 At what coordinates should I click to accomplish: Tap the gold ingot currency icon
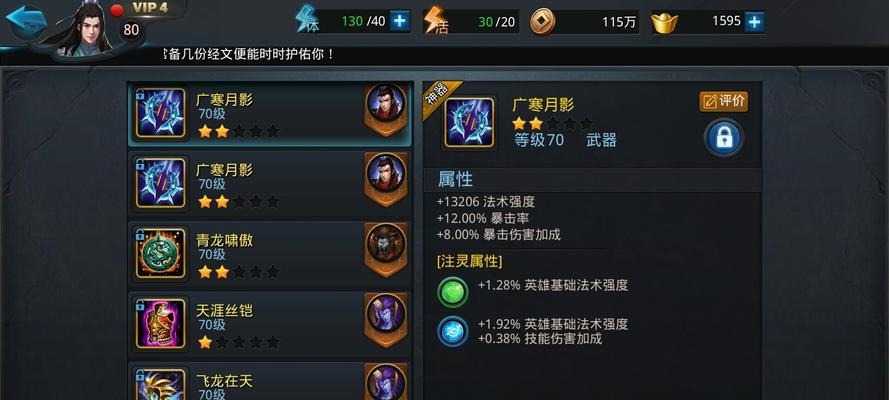click(x=664, y=23)
